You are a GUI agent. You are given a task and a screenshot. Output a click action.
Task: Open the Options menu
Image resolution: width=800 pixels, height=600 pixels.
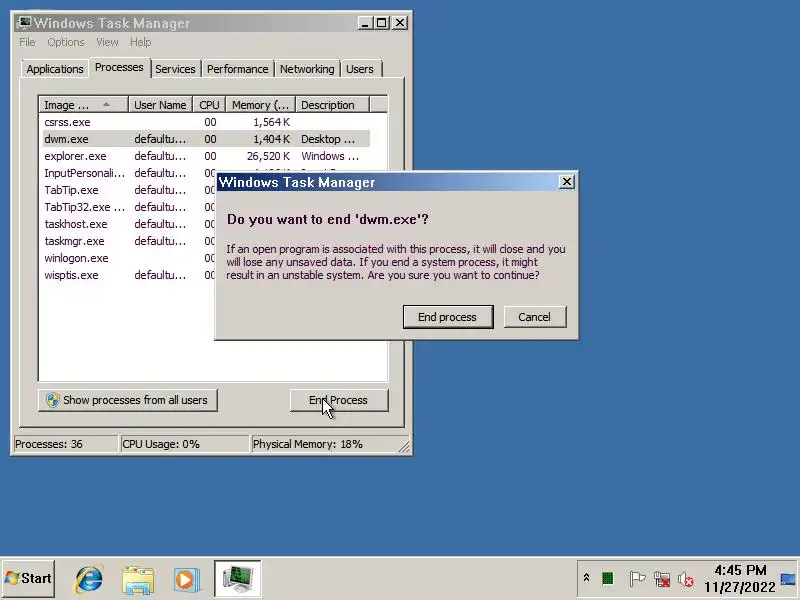point(66,42)
